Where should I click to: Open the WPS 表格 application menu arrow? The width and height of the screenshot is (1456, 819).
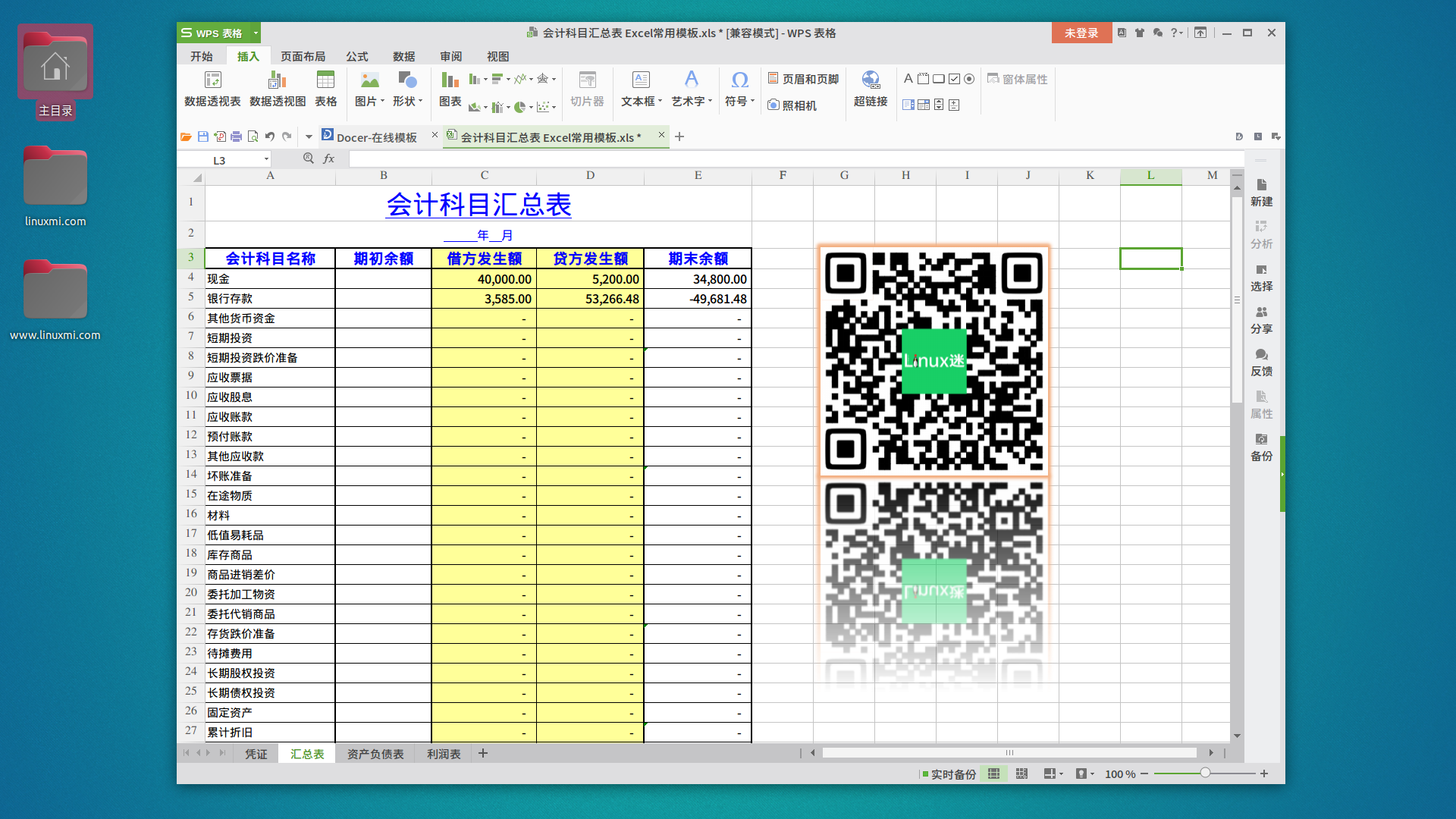tap(256, 33)
